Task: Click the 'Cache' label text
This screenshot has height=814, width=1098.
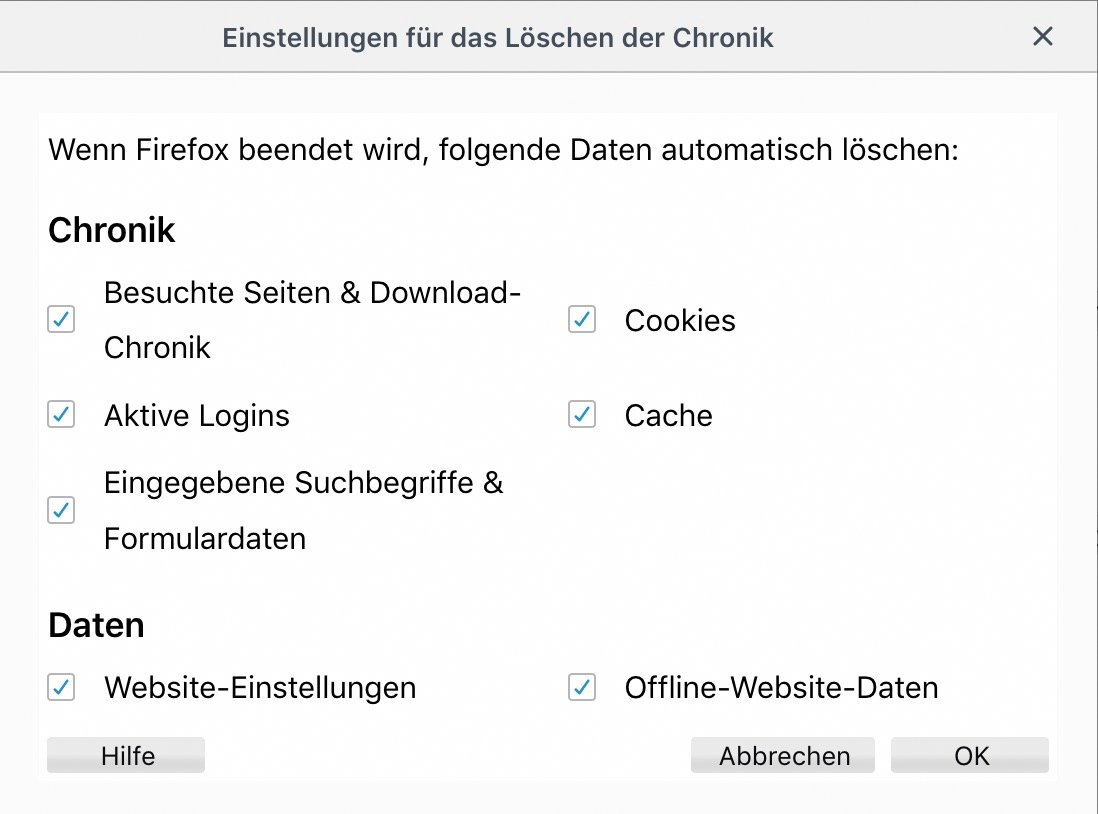Action: [668, 416]
